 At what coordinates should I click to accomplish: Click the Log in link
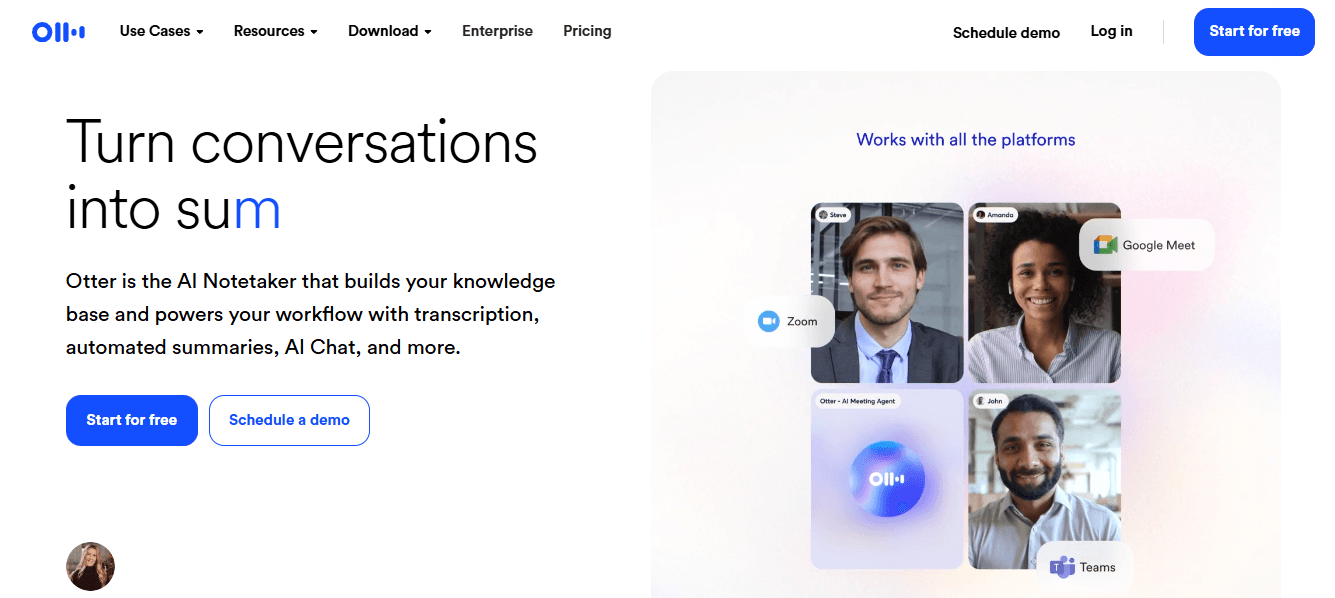point(1111,31)
